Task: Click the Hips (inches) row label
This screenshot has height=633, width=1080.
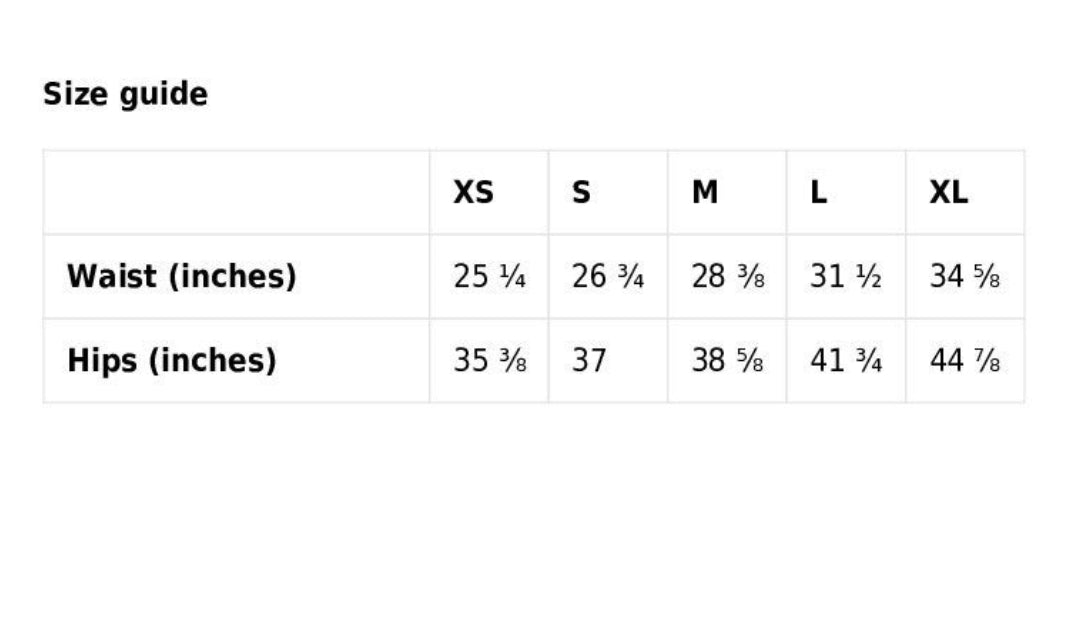Action: pos(171,360)
